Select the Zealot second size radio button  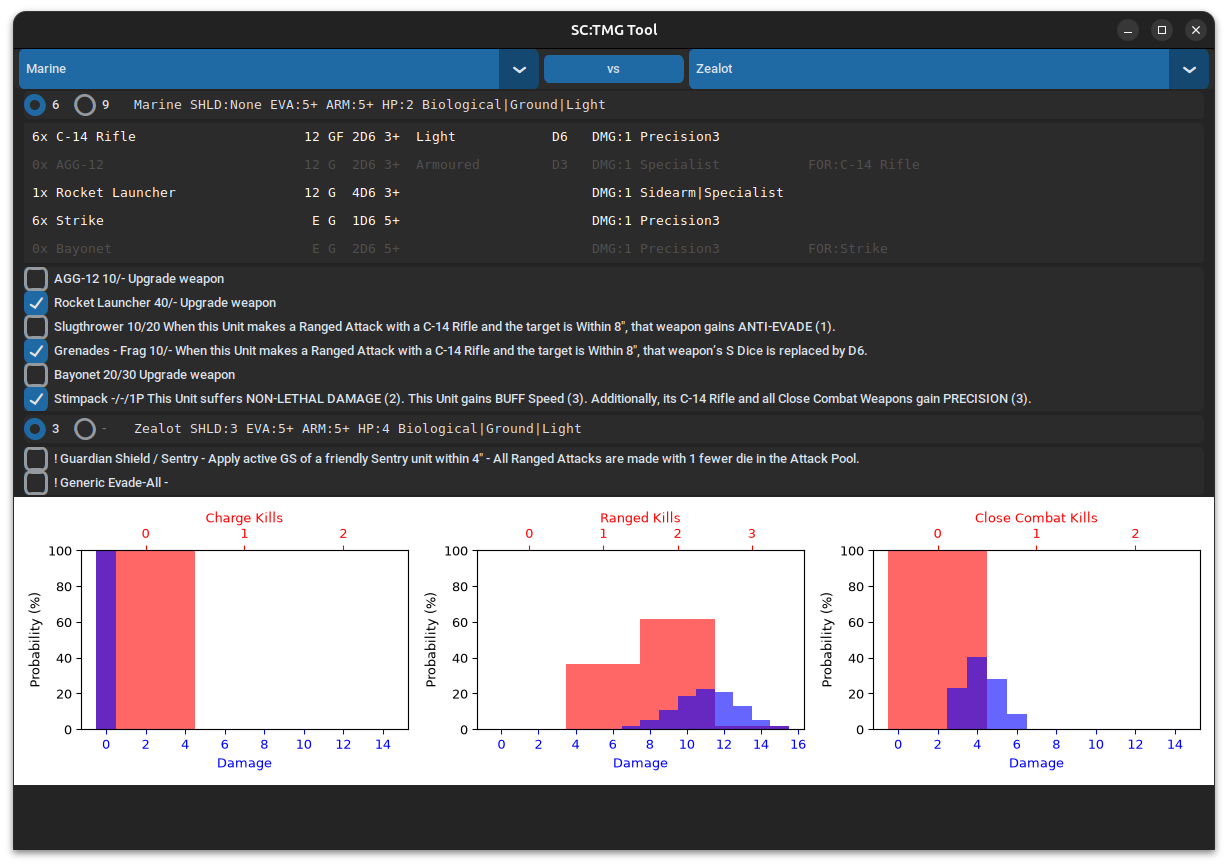(85, 429)
